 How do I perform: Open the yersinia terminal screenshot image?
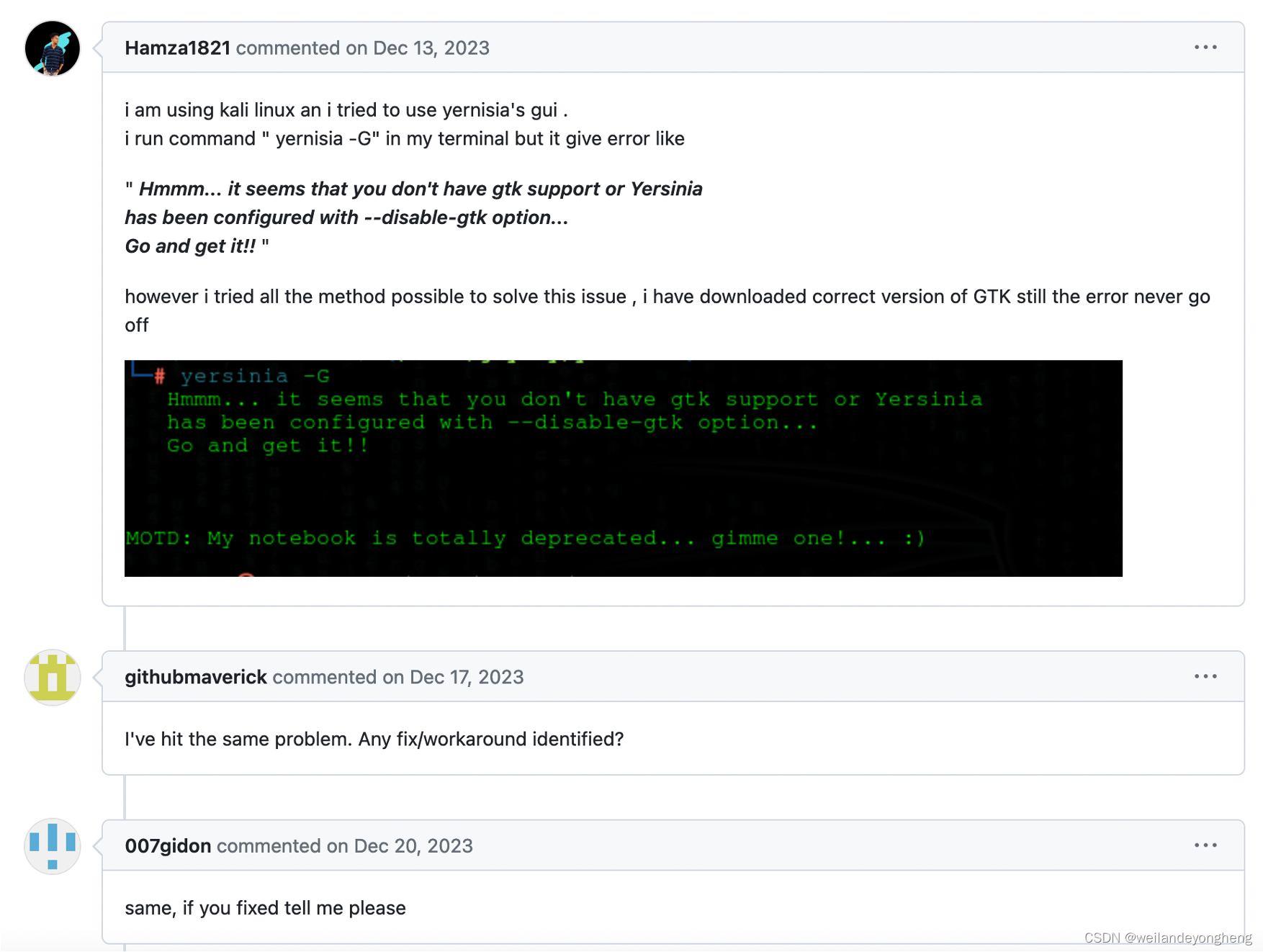coord(624,468)
